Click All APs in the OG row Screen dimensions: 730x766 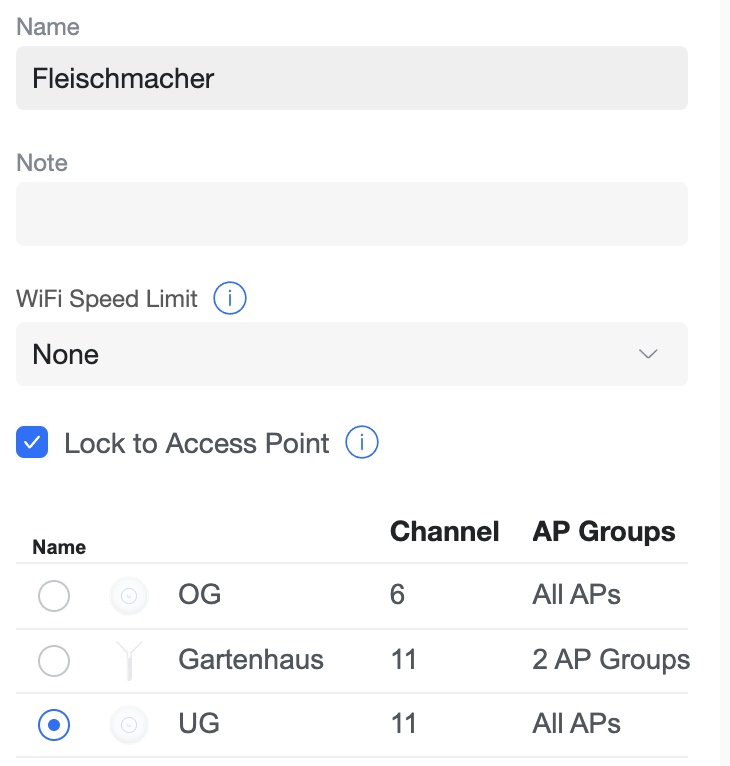(x=576, y=596)
